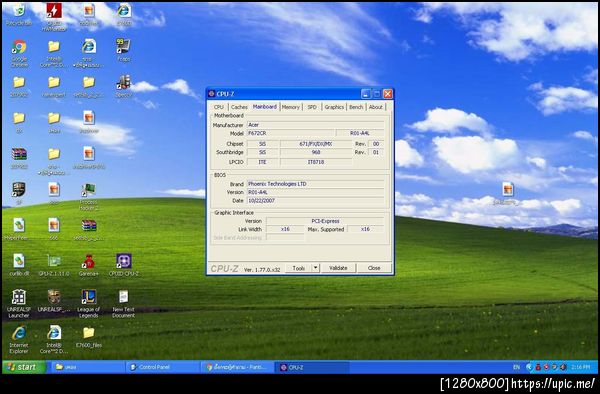600x394 pixels.
Task: Click the Southbridge model field 968
Action: click(316, 152)
